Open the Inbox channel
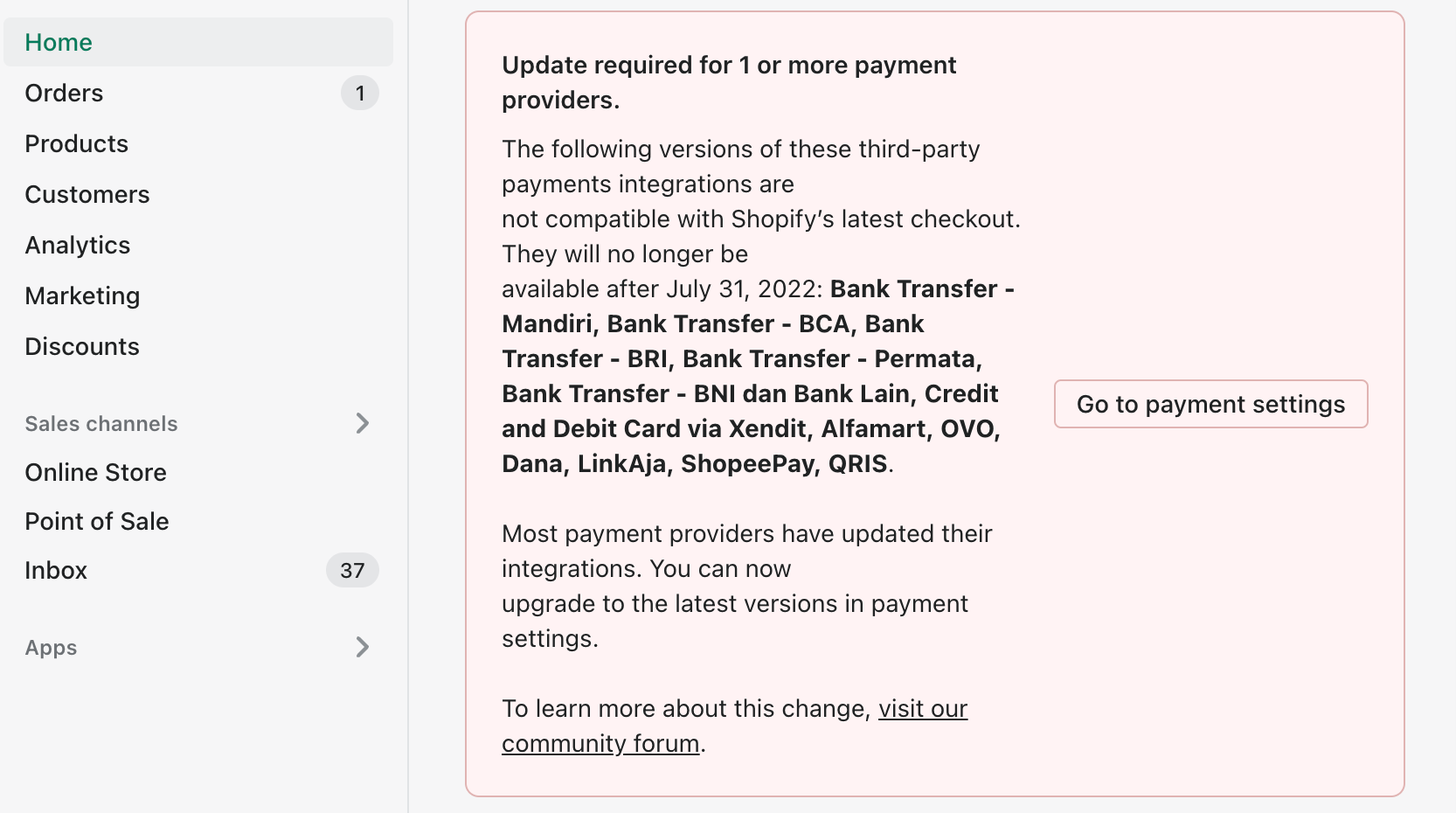Viewport: 1456px width, 813px height. [x=56, y=570]
